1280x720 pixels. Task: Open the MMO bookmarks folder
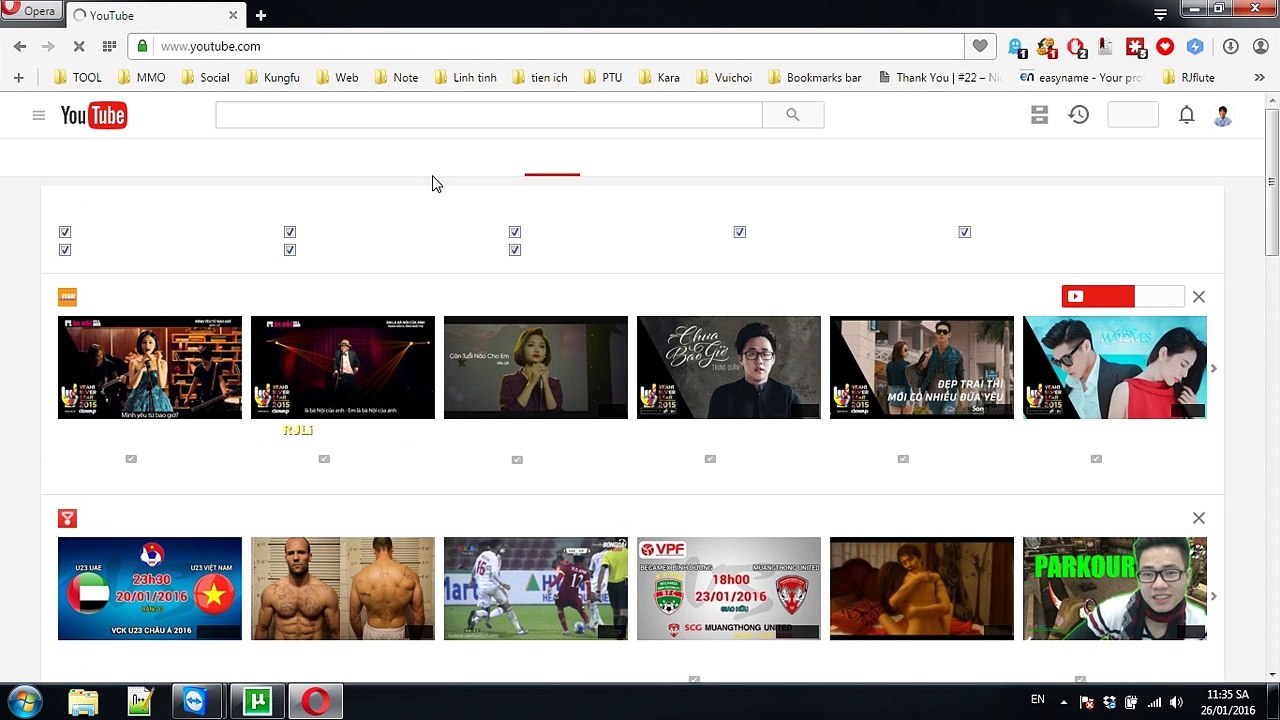click(141, 77)
